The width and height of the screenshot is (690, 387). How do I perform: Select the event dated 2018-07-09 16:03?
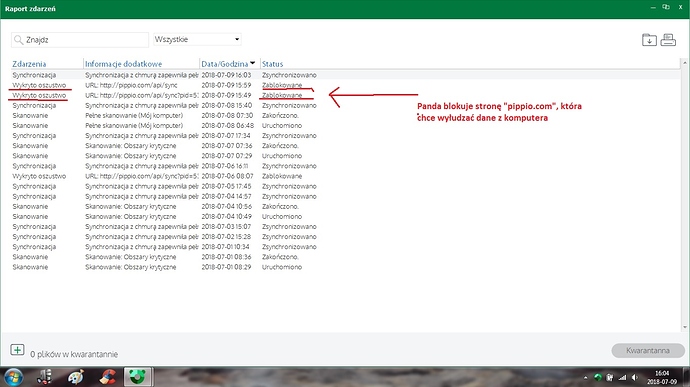pos(345,75)
